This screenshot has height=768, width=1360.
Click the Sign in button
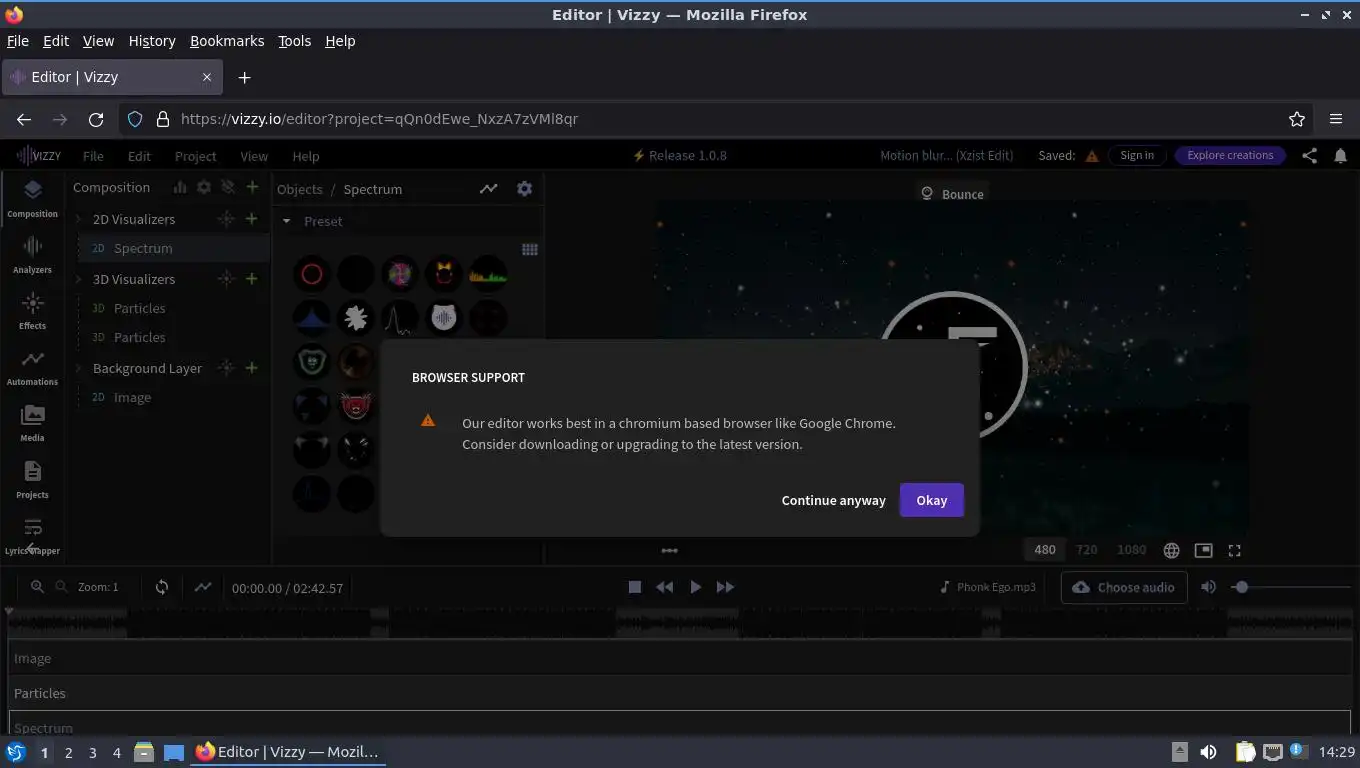pos(1137,155)
